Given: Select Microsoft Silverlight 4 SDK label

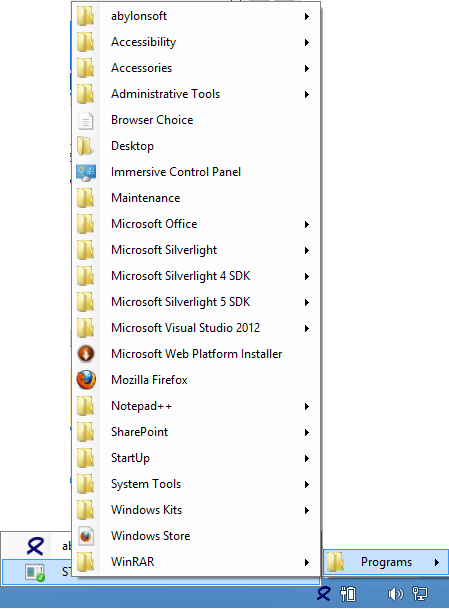Looking at the screenshot, I should point(181,276).
